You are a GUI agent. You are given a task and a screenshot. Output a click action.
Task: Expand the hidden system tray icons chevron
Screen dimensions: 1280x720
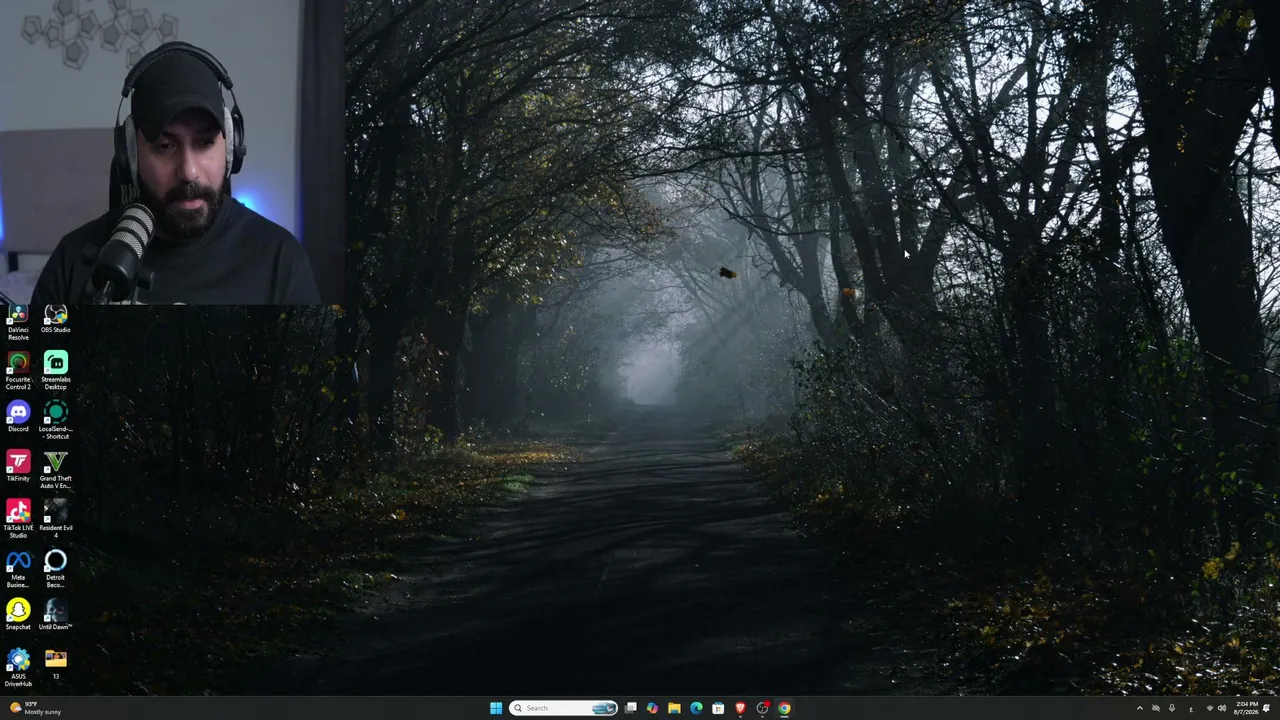point(1139,708)
